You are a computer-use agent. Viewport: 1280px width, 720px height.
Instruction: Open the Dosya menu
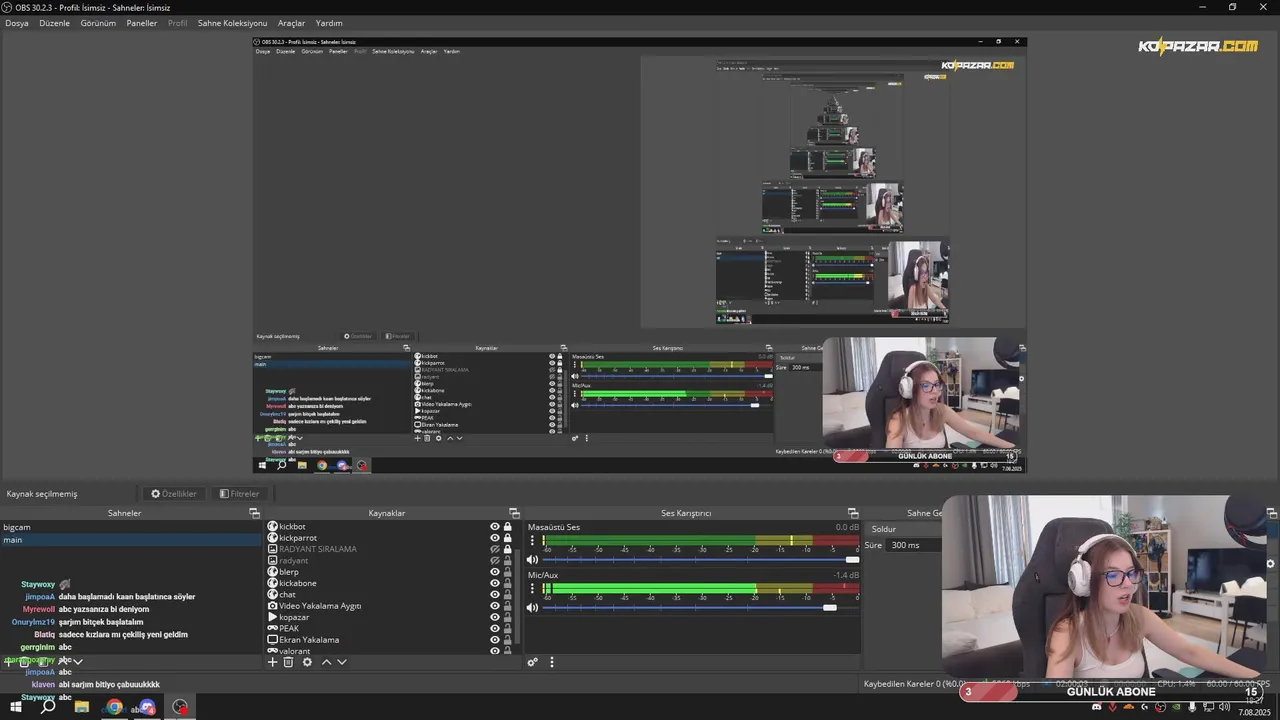coord(17,23)
